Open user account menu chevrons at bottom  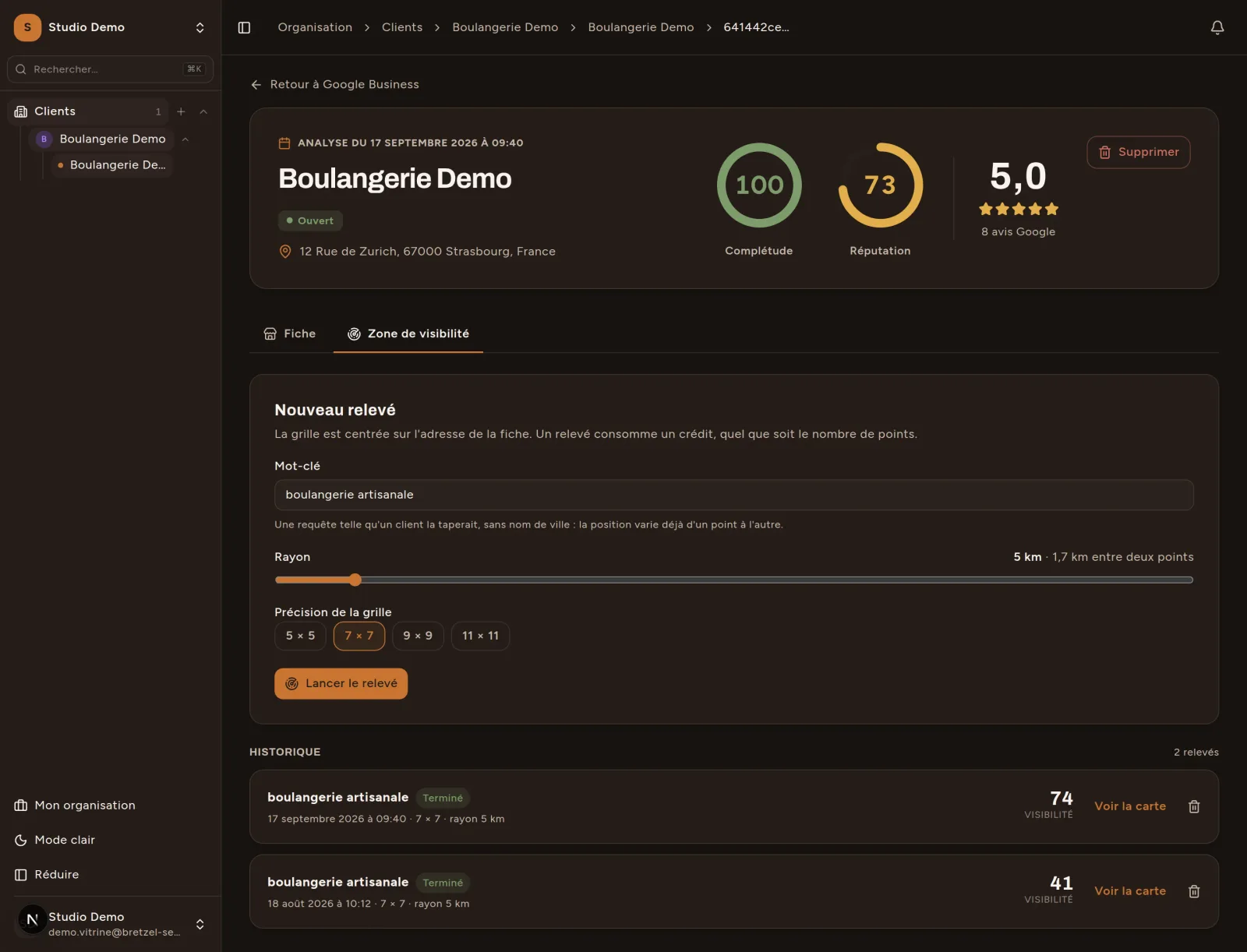tap(200, 924)
